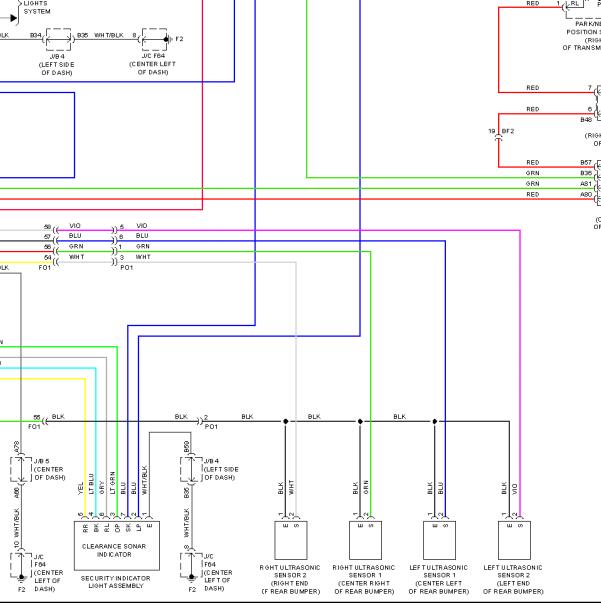Click the B57 connector label
601x606 pixels.
click(x=586, y=162)
